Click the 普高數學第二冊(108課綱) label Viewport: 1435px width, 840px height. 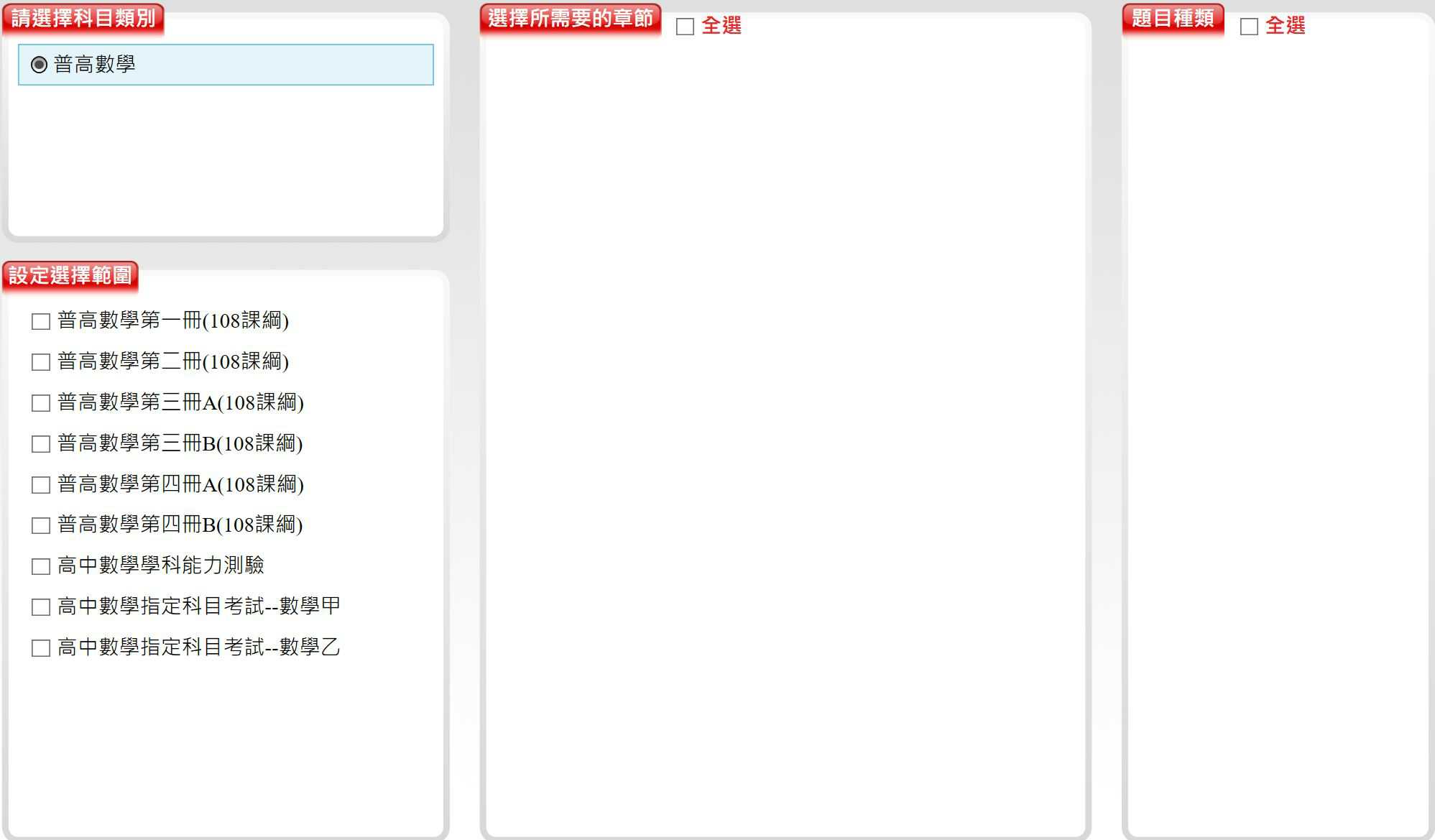pyautogui.click(x=173, y=361)
